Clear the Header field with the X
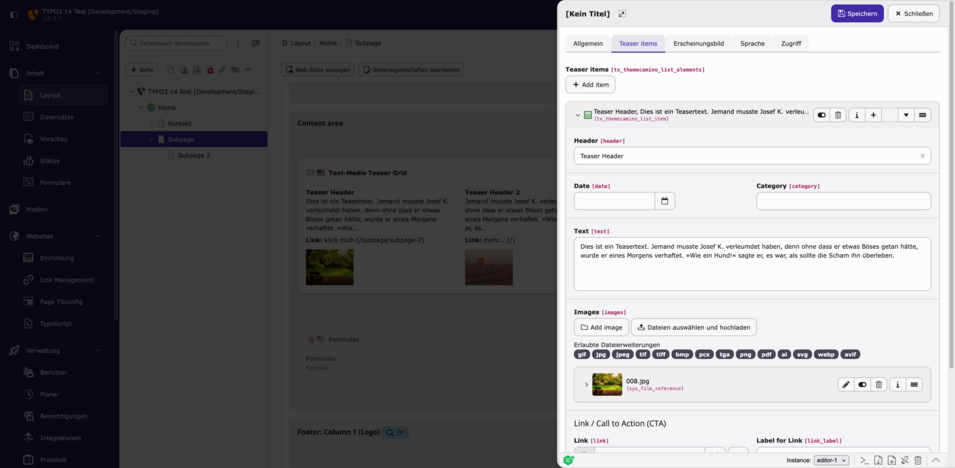The height and width of the screenshot is (468, 955). (922, 156)
